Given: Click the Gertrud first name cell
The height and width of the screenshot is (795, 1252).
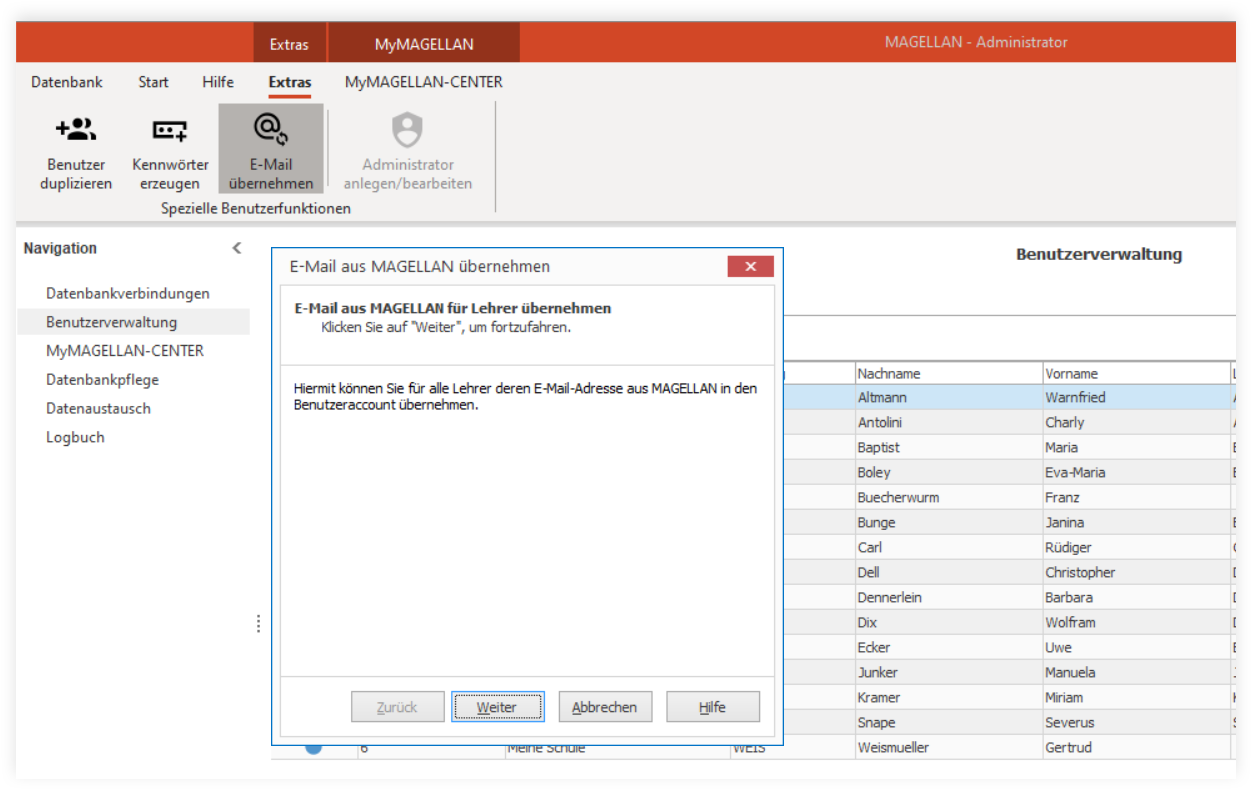Looking at the screenshot, I should pos(1136,747).
